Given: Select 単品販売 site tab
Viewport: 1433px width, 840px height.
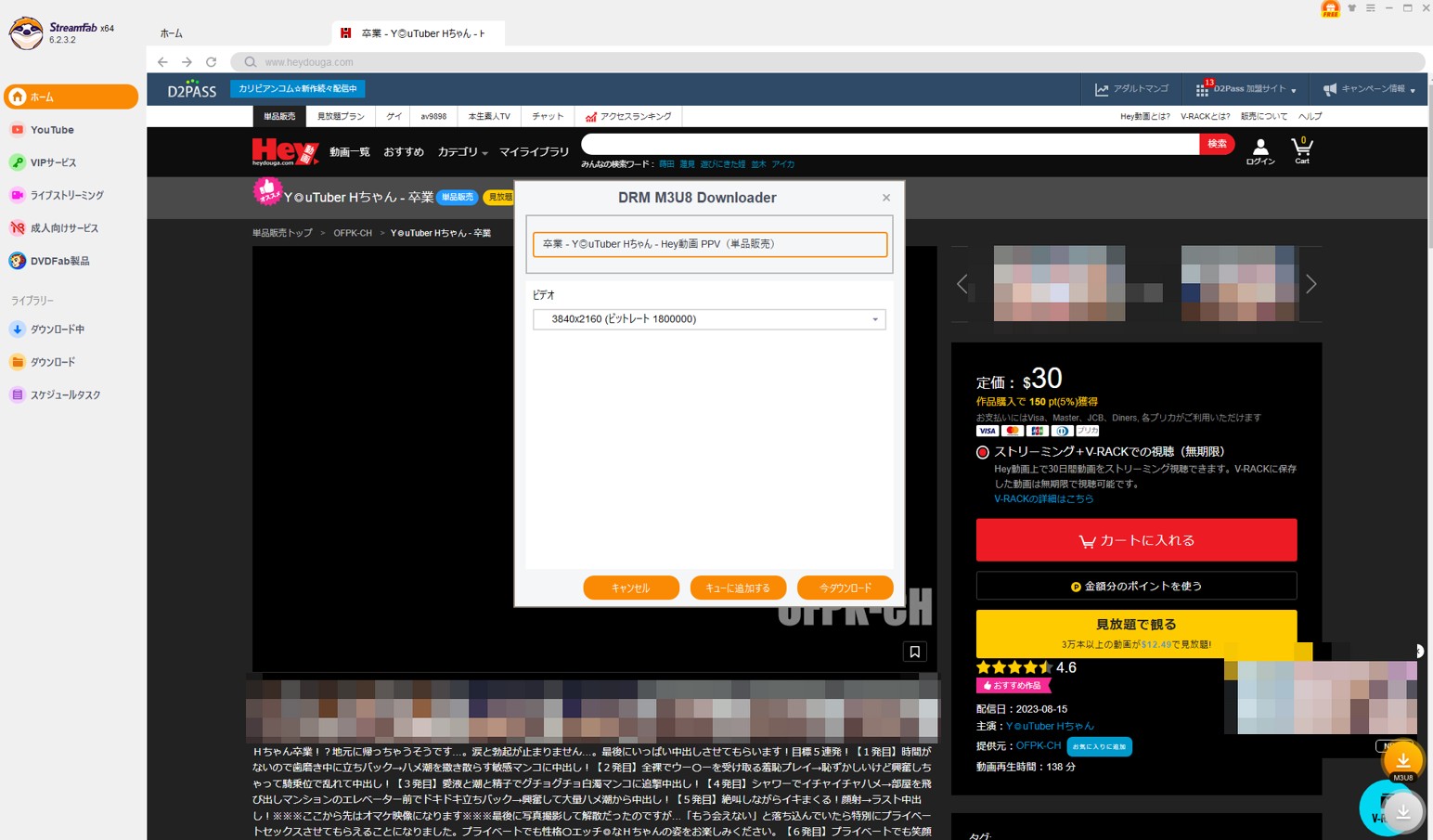Looking at the screenshot, I should click(279, 117).
